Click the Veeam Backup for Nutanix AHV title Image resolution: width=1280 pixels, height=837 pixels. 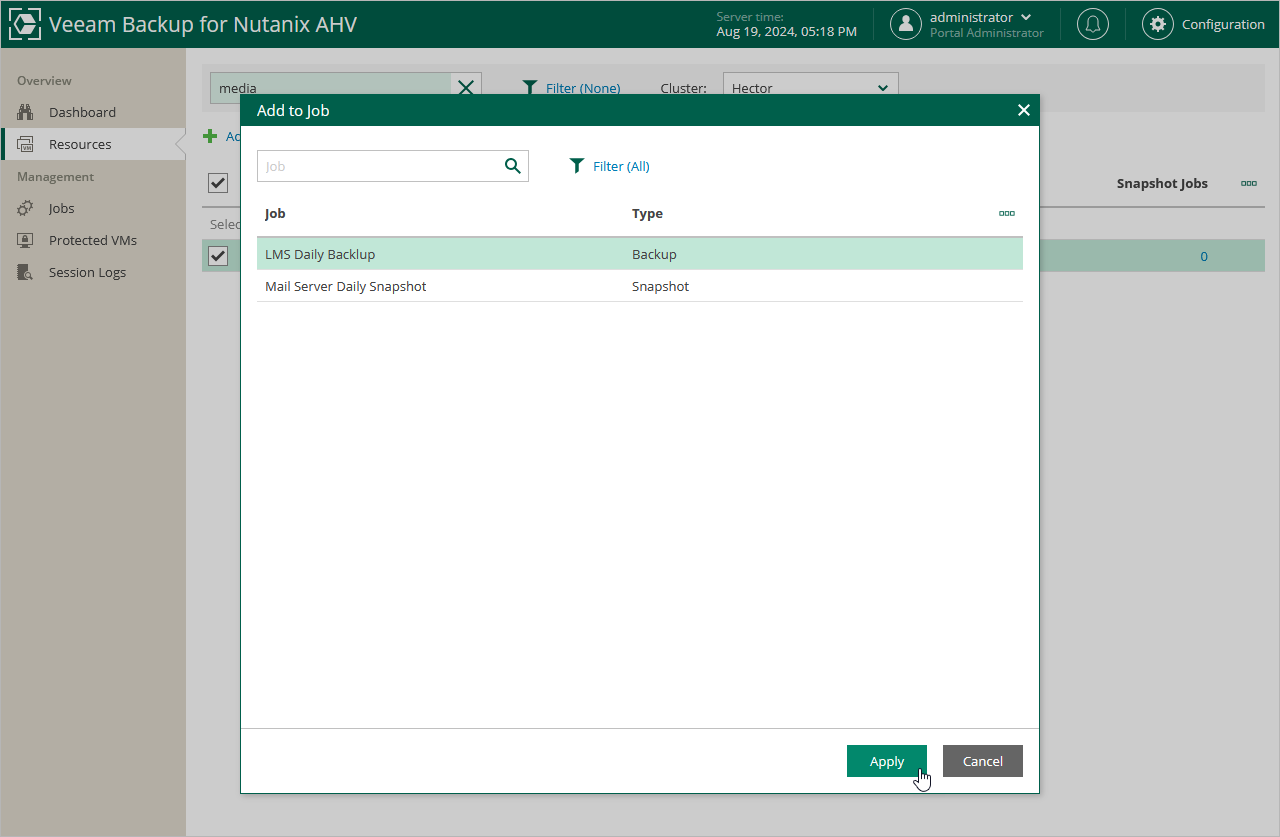tap(203, 24)
